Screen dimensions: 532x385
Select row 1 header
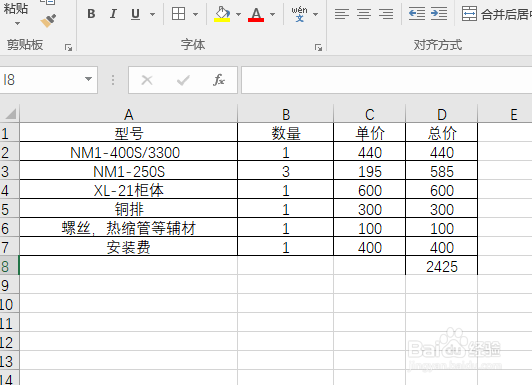click(10, 133)
